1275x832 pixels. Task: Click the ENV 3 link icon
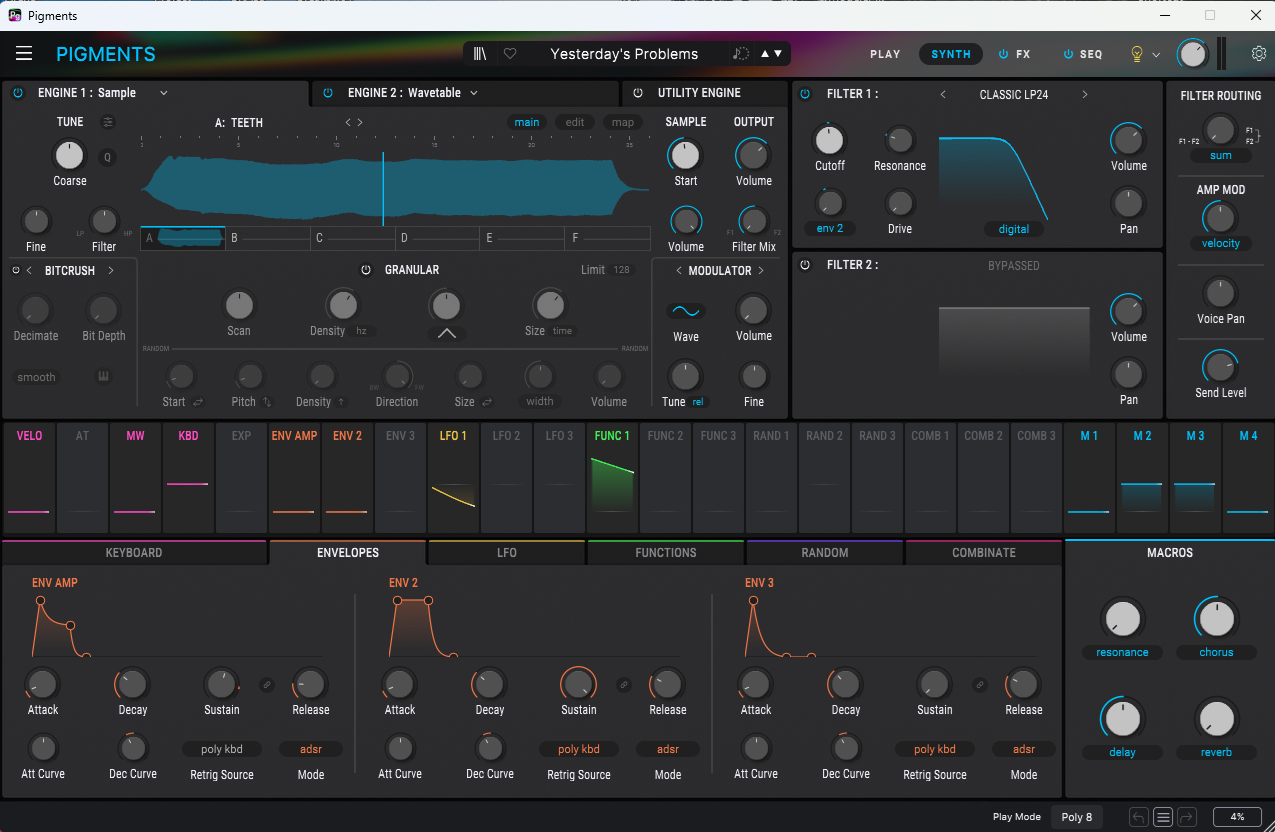979,685
